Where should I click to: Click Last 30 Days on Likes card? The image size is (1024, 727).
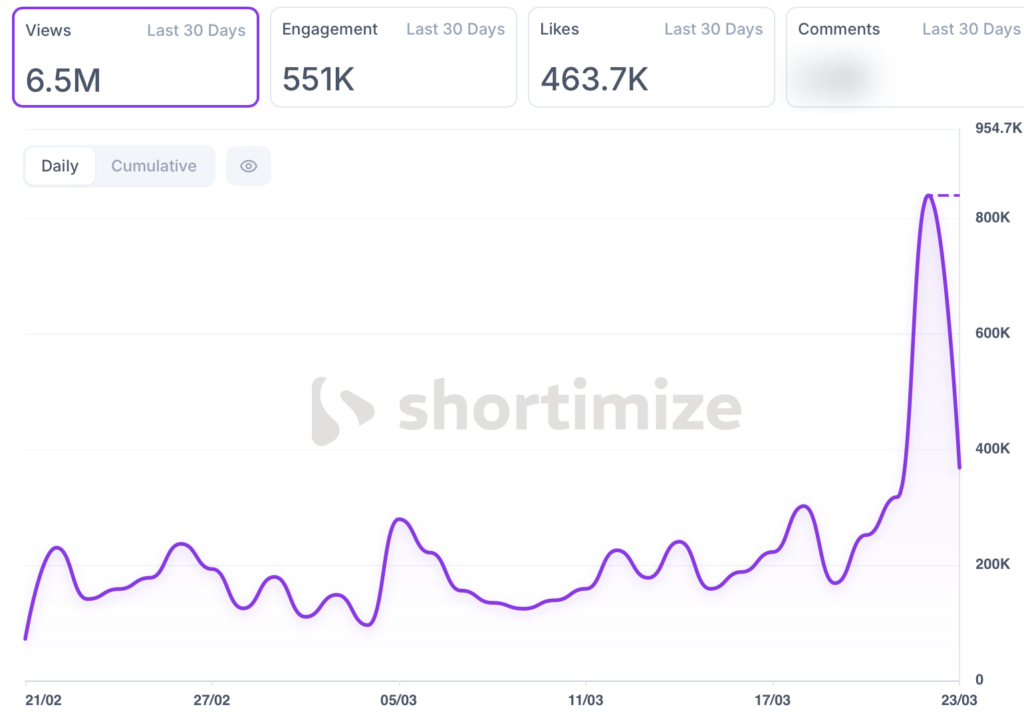pyautogui.click(x=713, y=30)
